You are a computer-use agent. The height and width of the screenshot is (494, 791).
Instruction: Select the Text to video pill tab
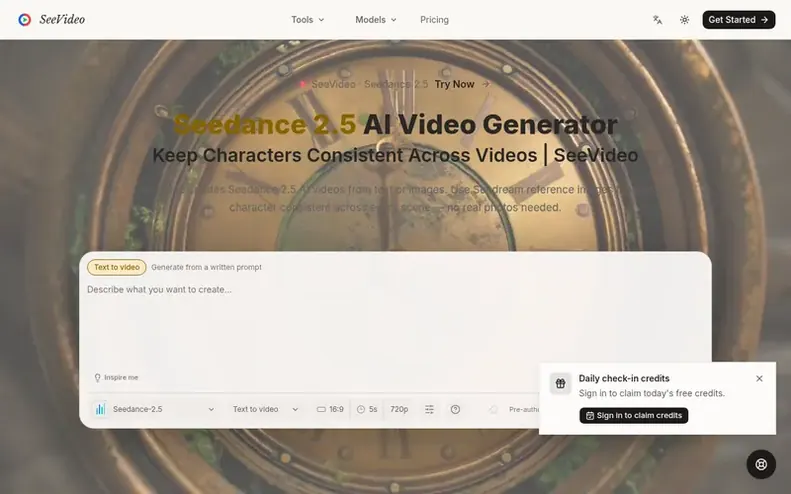(117, 267)
